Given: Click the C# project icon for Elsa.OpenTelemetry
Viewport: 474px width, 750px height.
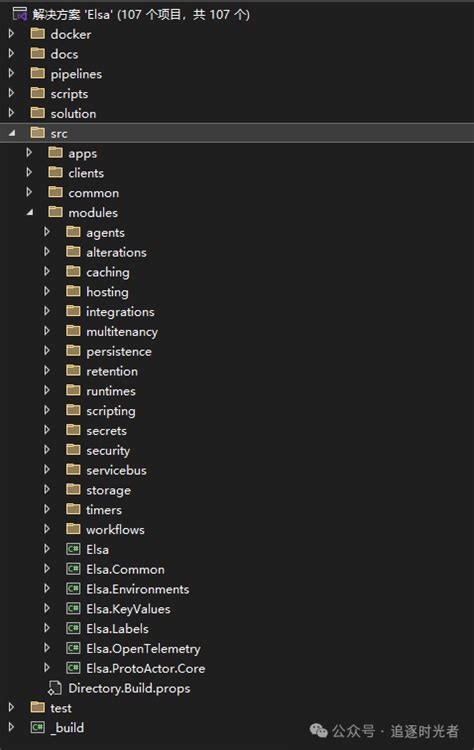Looking at the screenshot, I should click(73, 648).
